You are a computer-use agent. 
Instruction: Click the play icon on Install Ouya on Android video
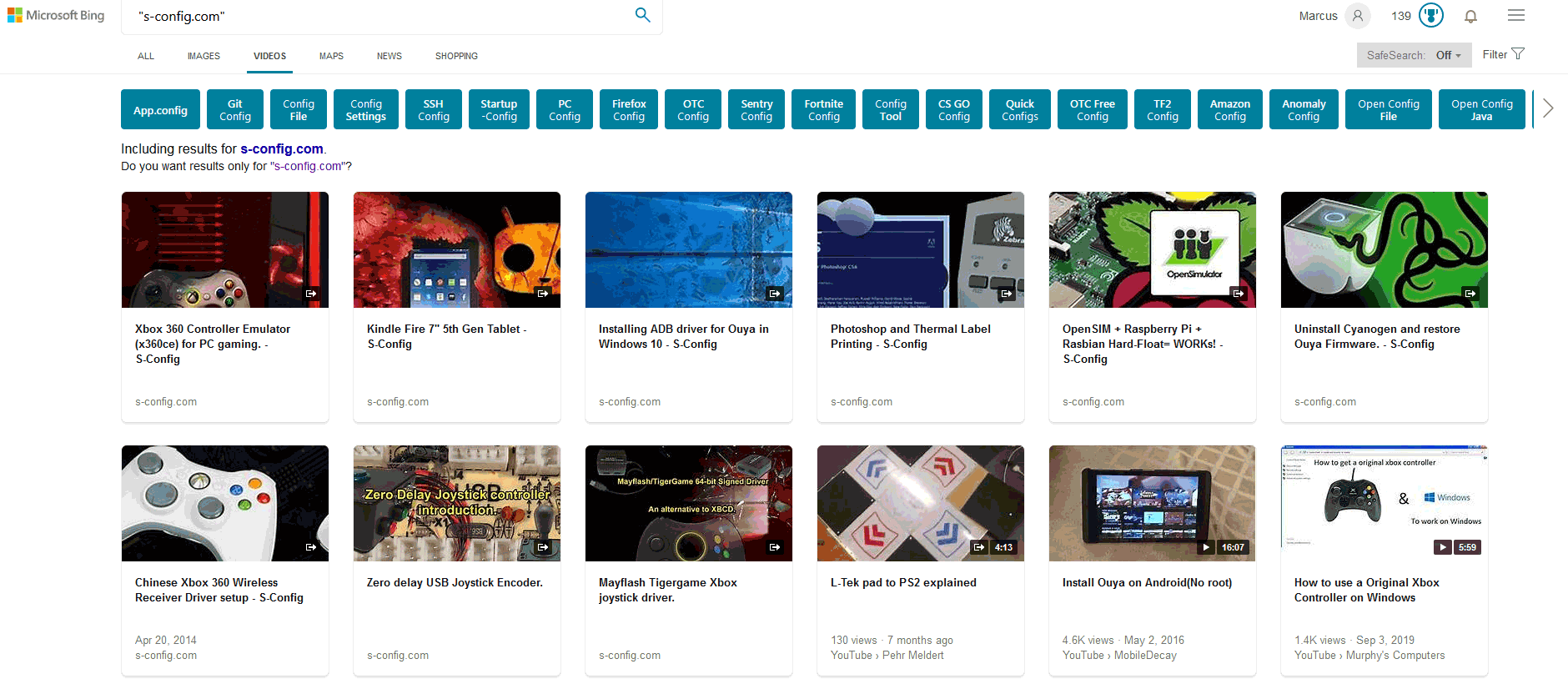(1206, 547)
